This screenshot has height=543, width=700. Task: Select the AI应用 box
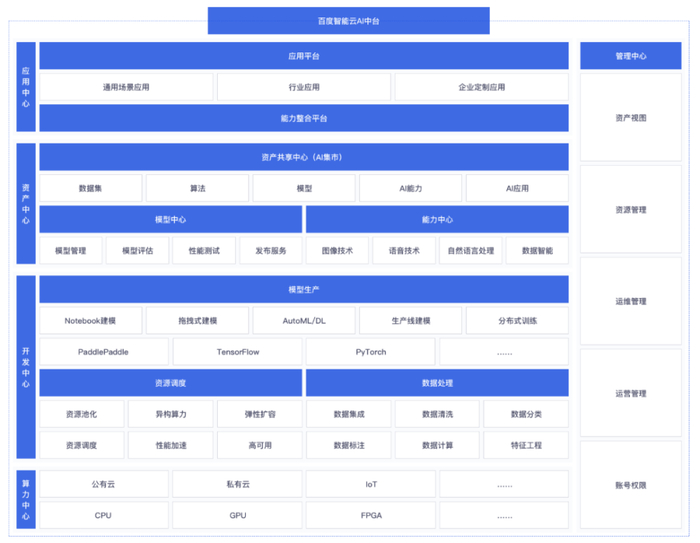(x=517, y=188)
